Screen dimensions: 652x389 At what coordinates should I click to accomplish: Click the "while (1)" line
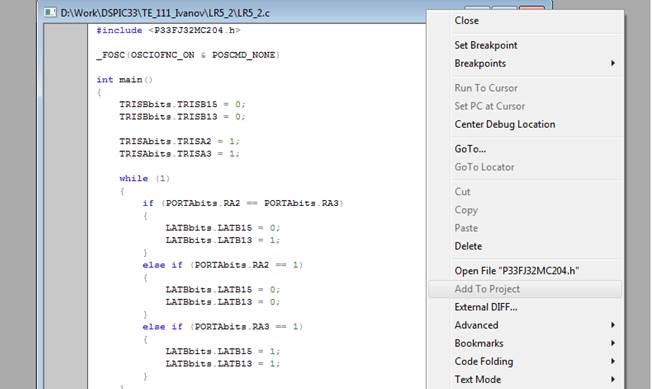145,178
